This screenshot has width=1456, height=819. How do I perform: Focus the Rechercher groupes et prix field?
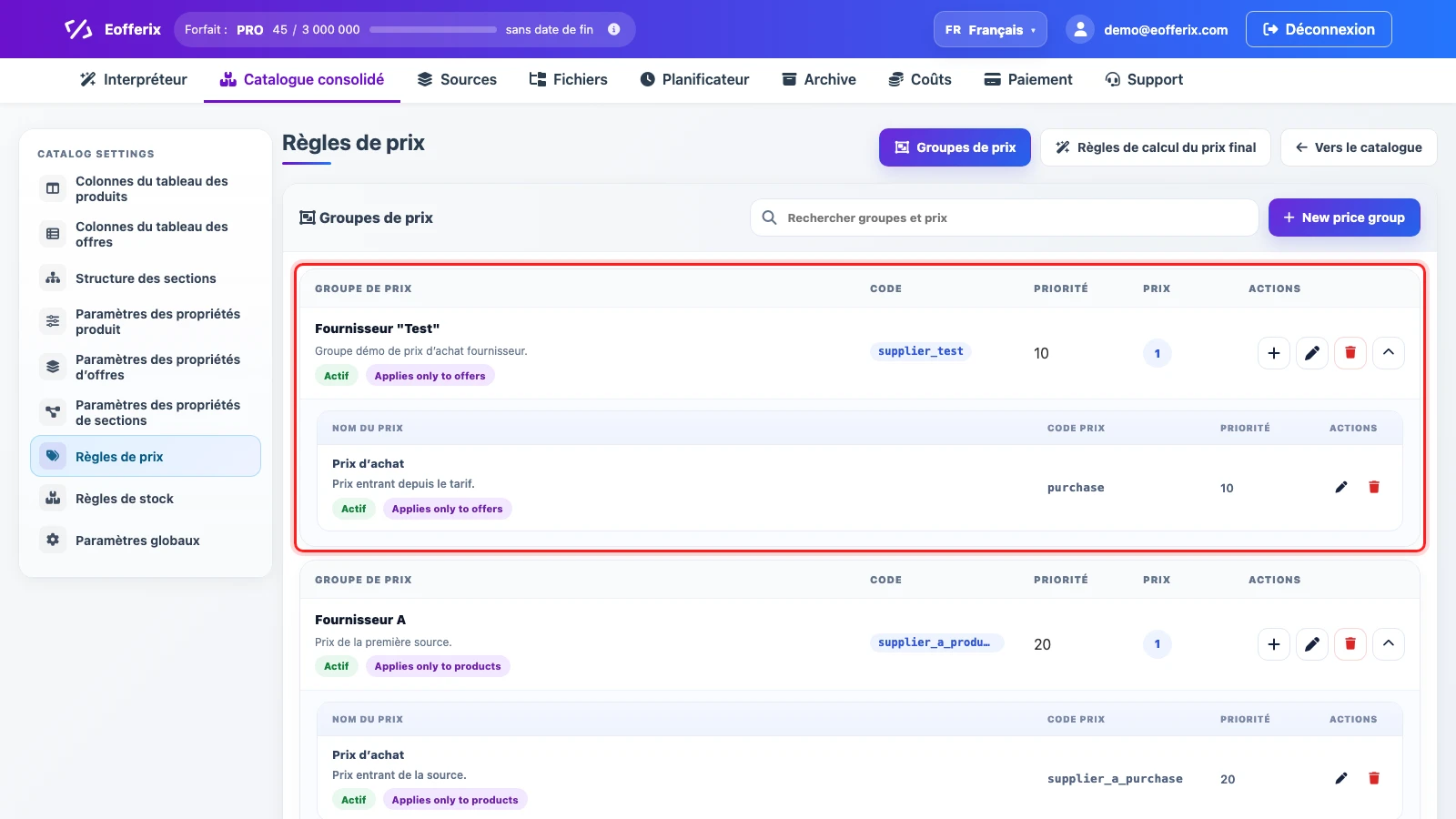[1004, 217]
